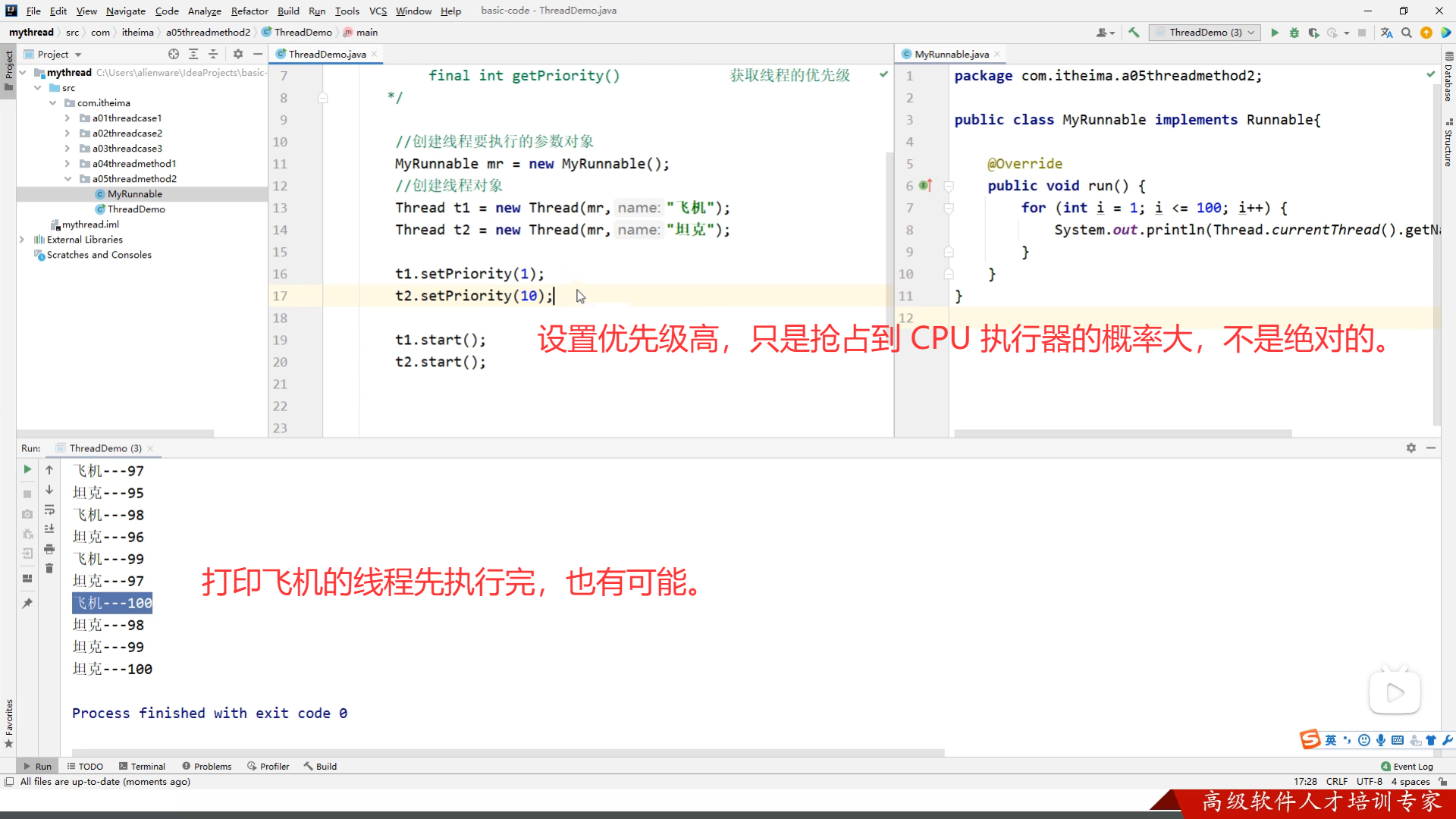Screen dimensions: 1456x819
Task: Open the Terminal tool window button
Action: pyautogui.click(x=142, y=766)
